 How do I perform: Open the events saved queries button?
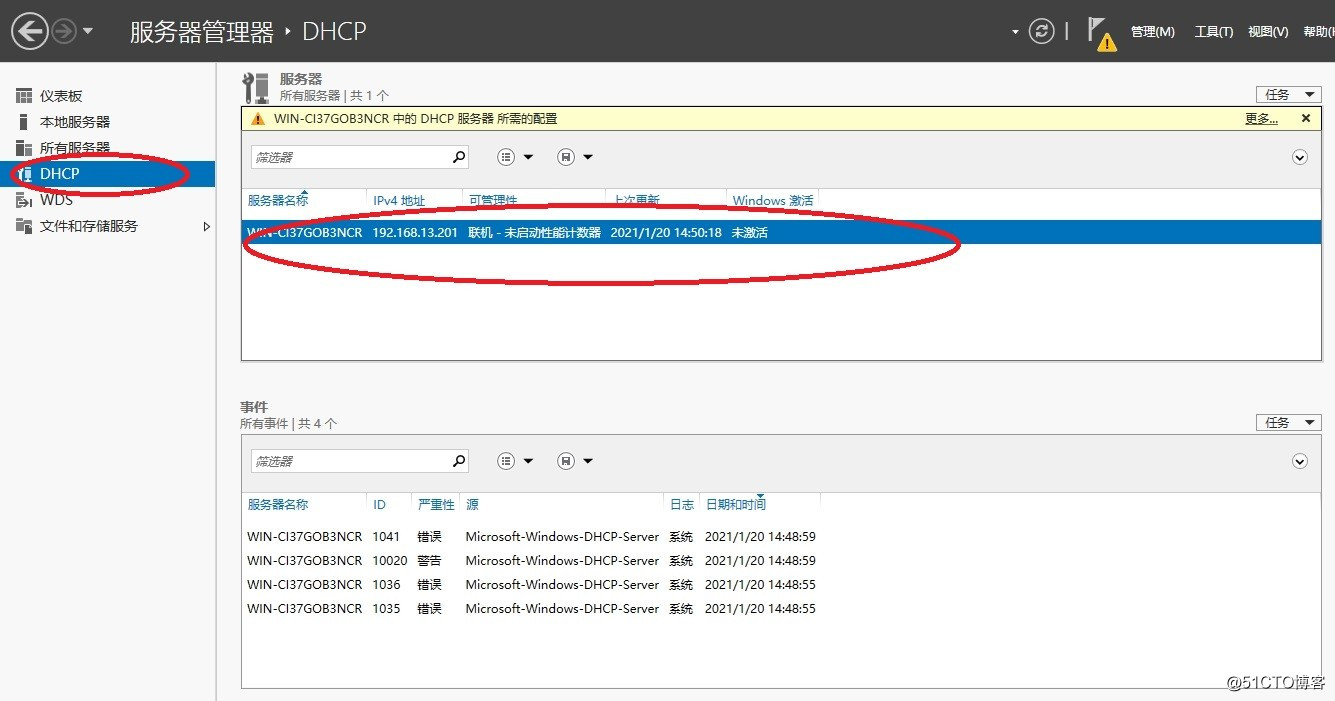click(566, 461)
